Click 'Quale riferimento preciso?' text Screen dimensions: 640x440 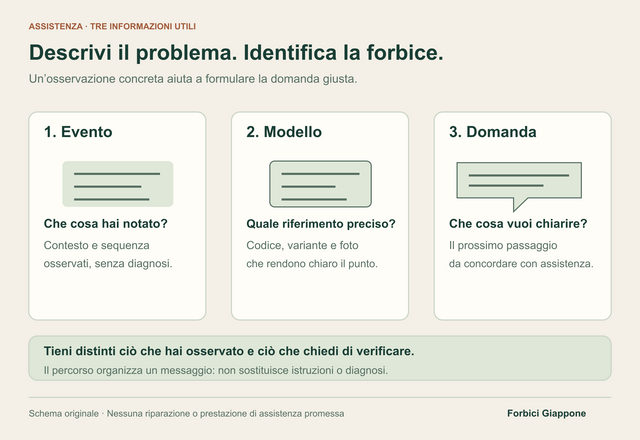tap(321, 224)
